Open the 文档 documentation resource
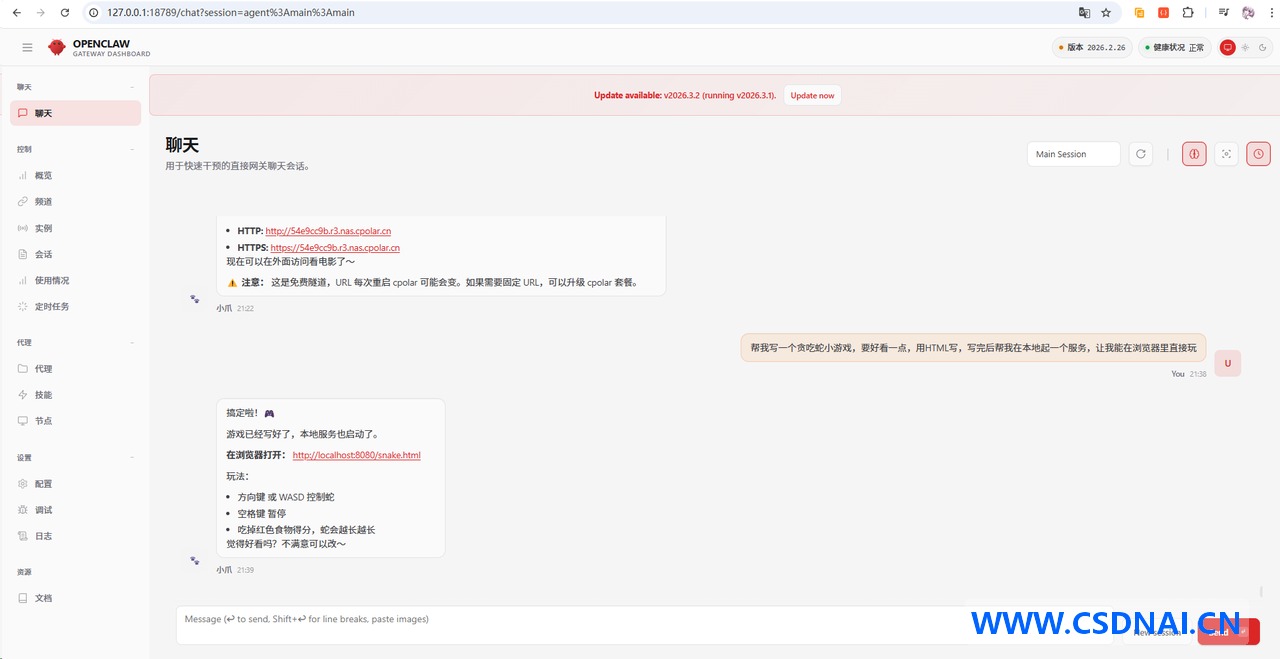This screenshot has height=659, width=1280. click(x=76, y=598)
